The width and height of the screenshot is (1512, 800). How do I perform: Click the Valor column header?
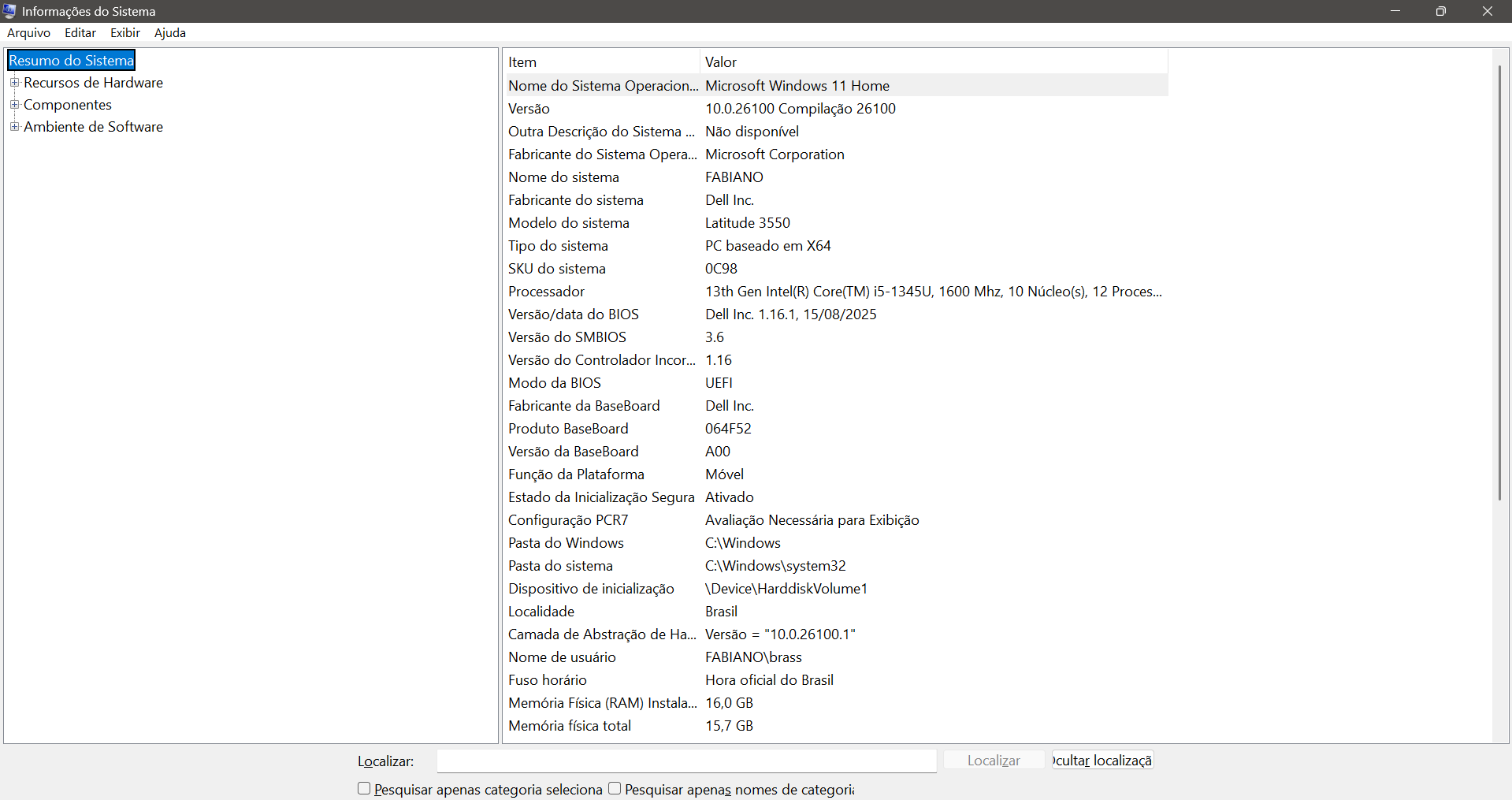coord(934,62)
